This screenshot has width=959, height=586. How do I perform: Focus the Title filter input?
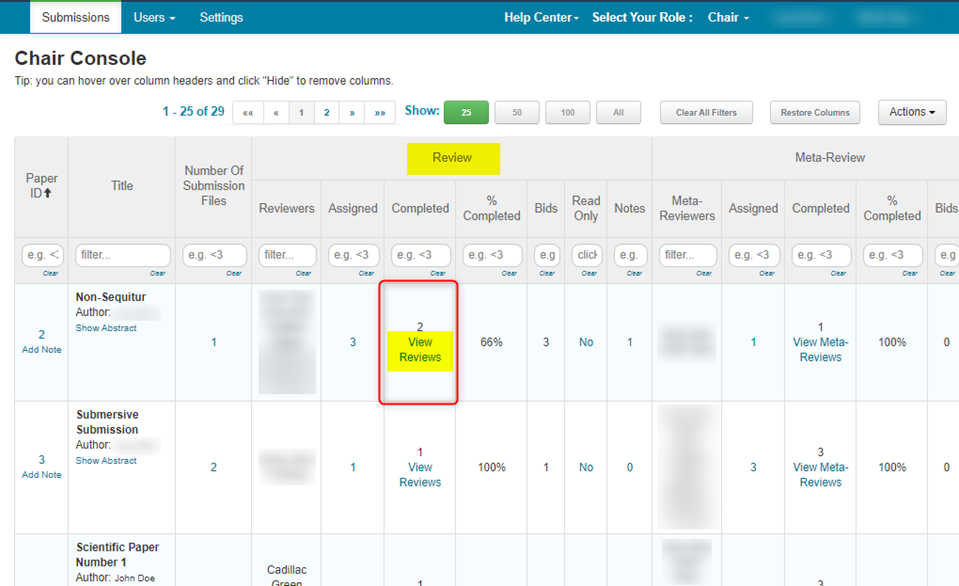[122, 254]
